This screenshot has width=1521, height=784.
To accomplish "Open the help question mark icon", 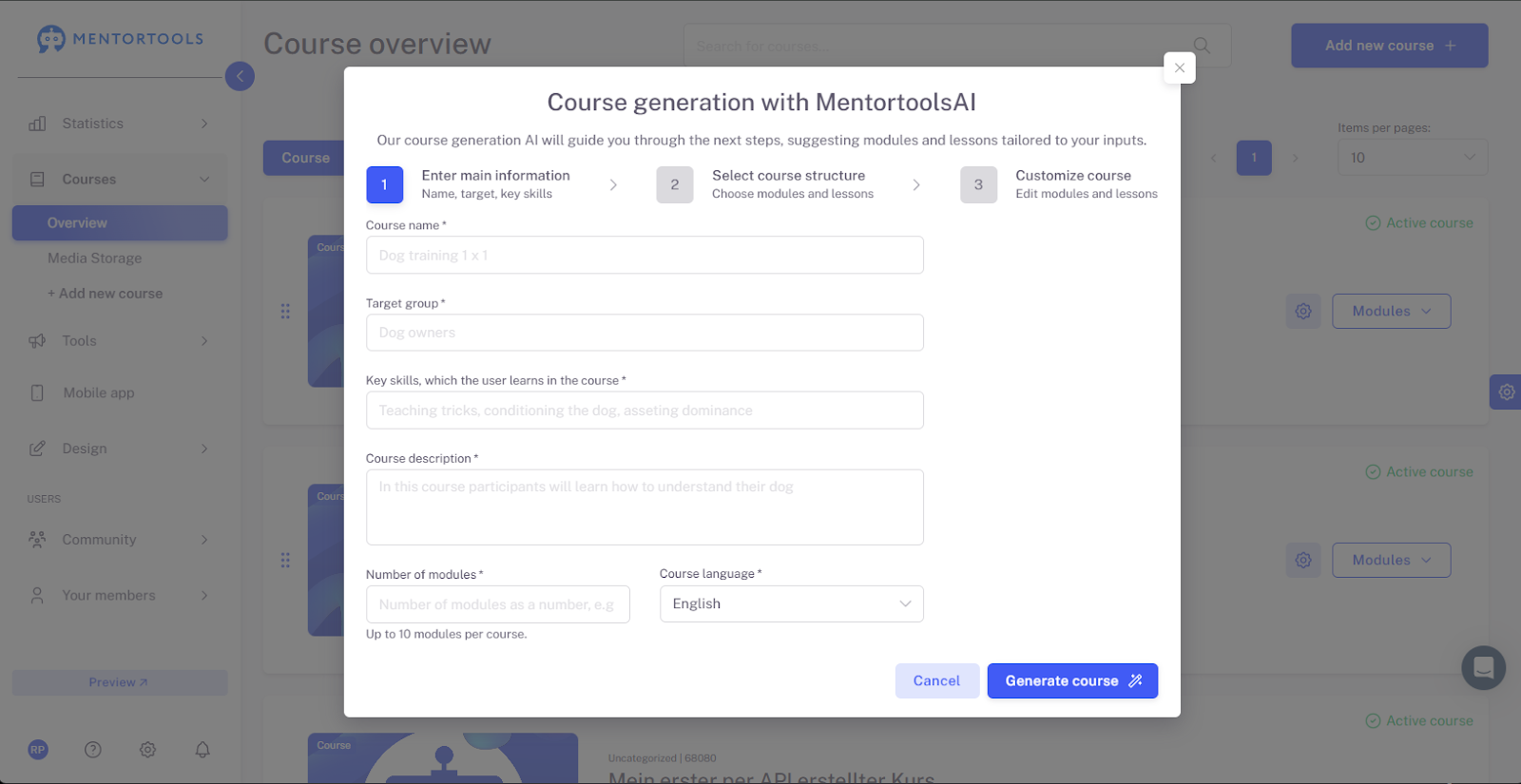I will (x=93, y=750).
